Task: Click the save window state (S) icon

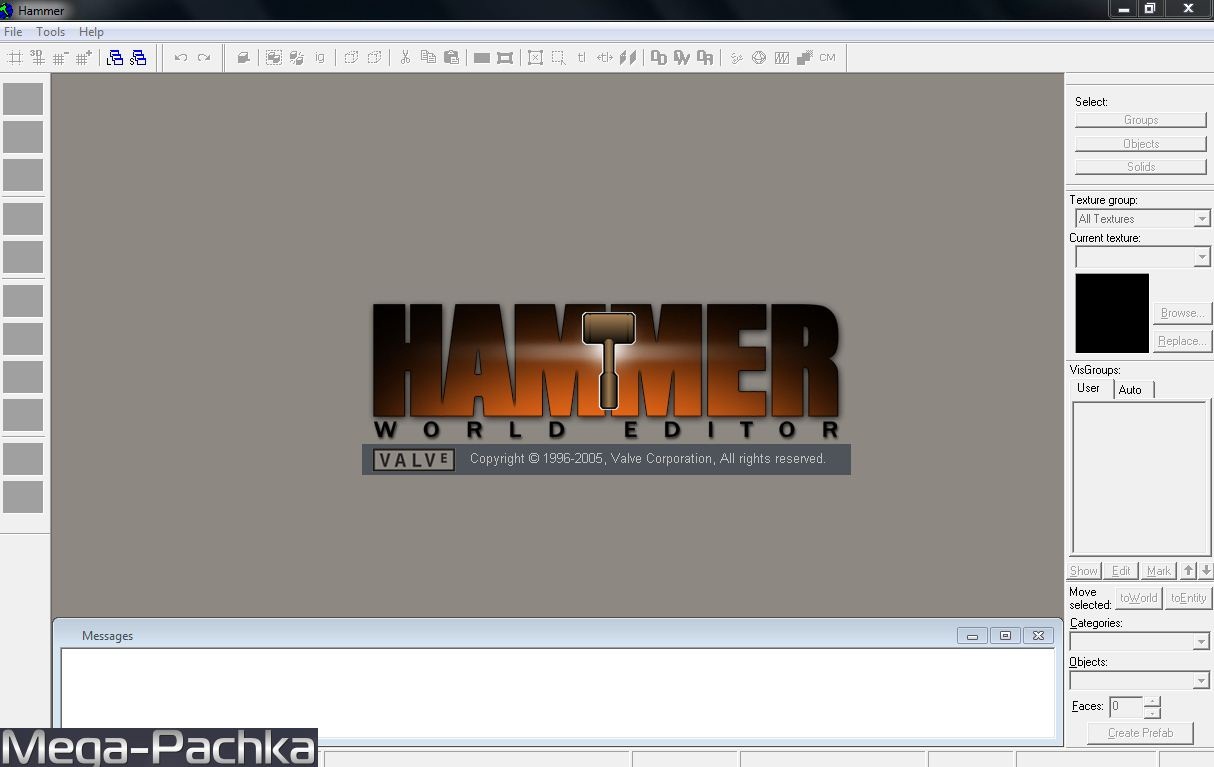Action: pyautogui.click(x=138, y=58)
